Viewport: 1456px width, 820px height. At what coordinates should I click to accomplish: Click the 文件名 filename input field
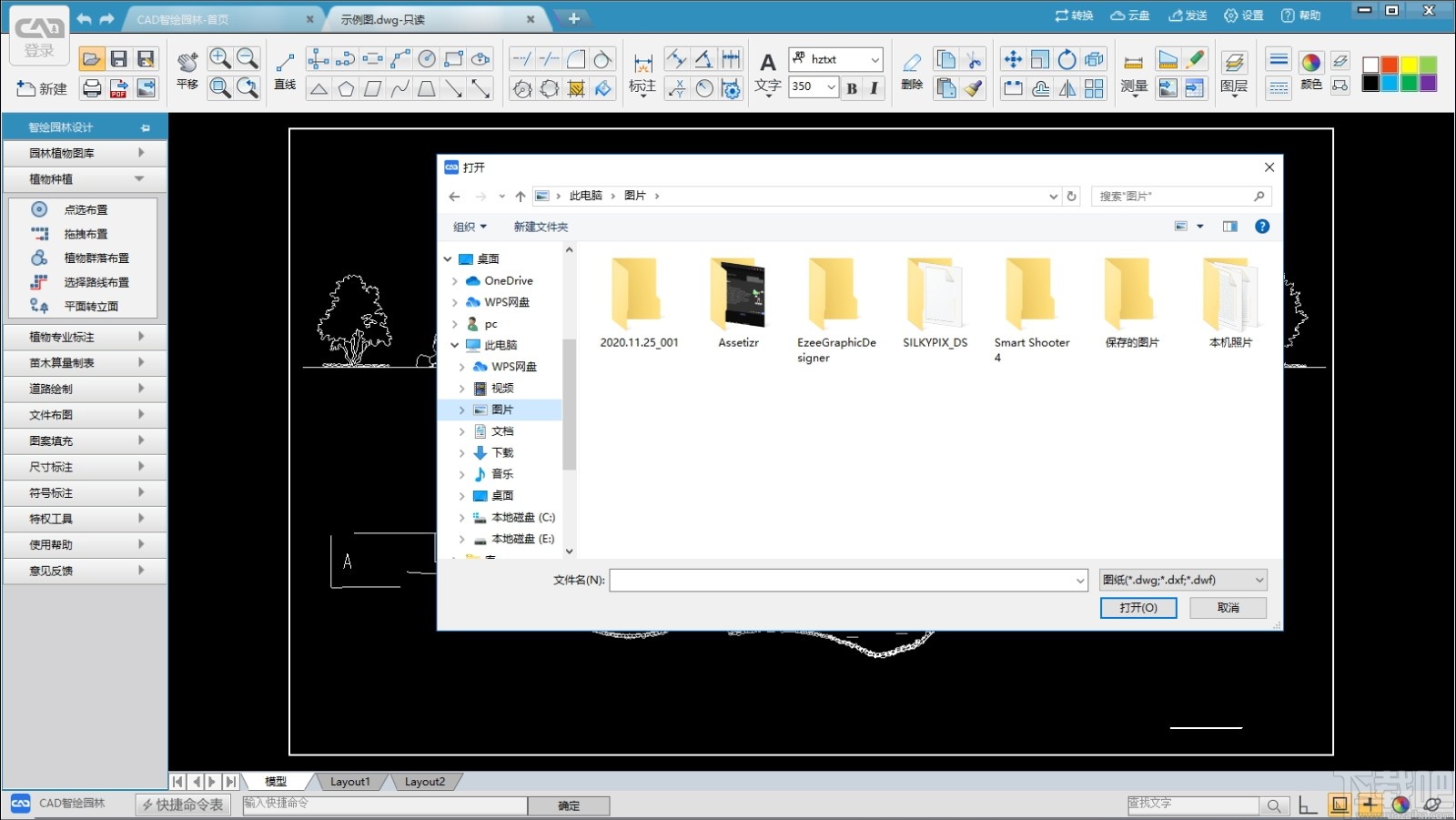coord(846,580)
